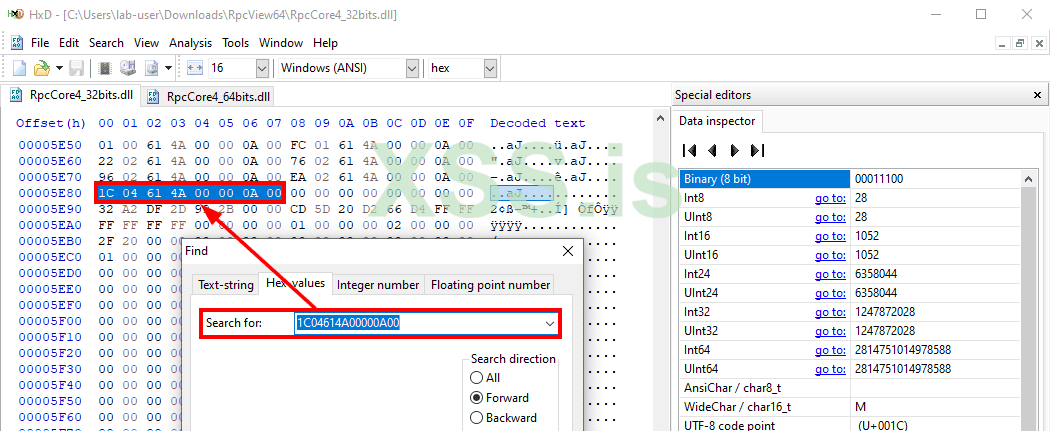Jump to first byte in Data inspector

pyautogui.click(x=688, y=150)
